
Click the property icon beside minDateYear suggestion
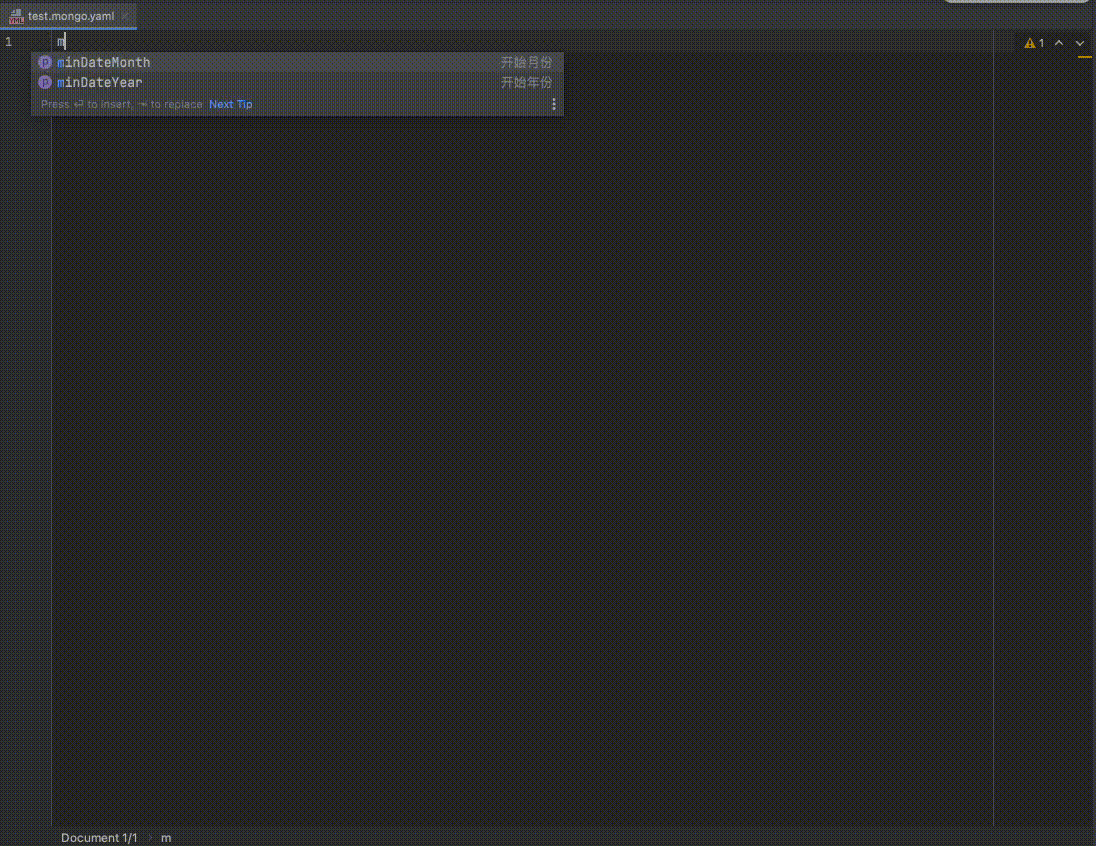point(44,82)
